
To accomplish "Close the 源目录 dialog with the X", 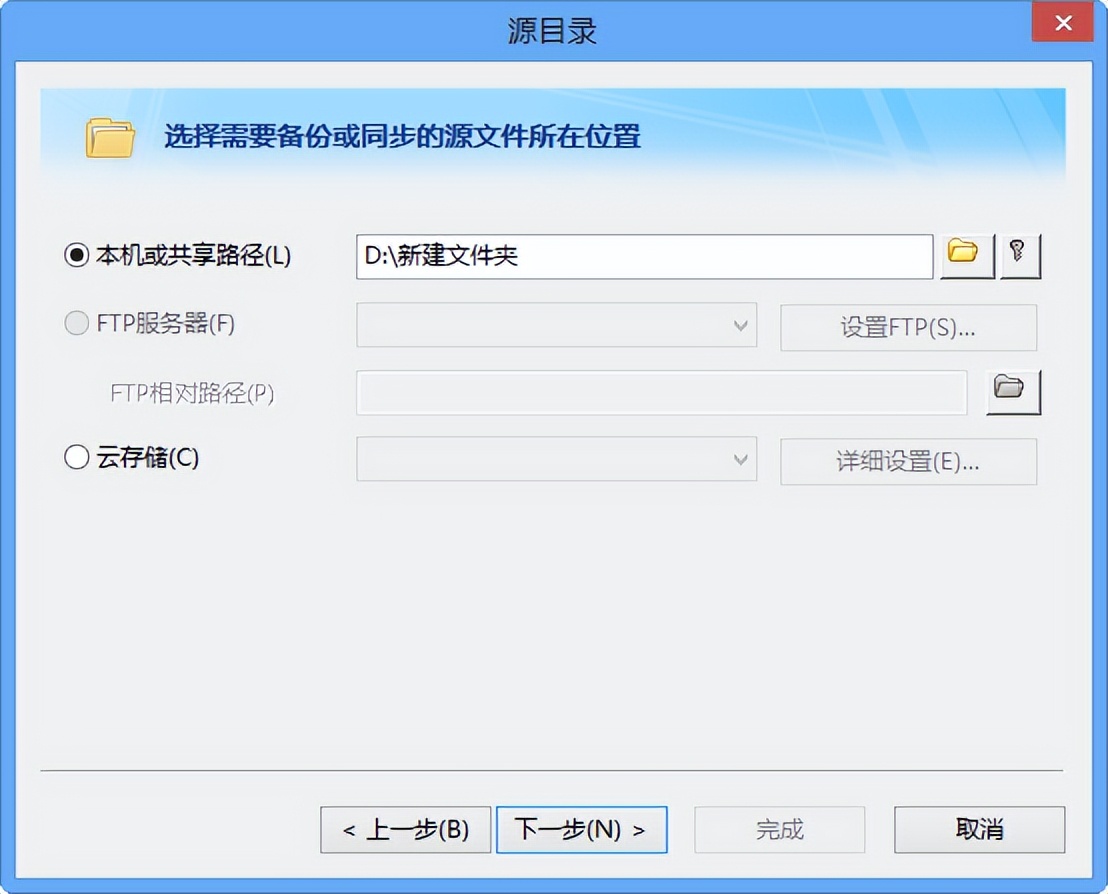I will click(x=1063, y=22).
